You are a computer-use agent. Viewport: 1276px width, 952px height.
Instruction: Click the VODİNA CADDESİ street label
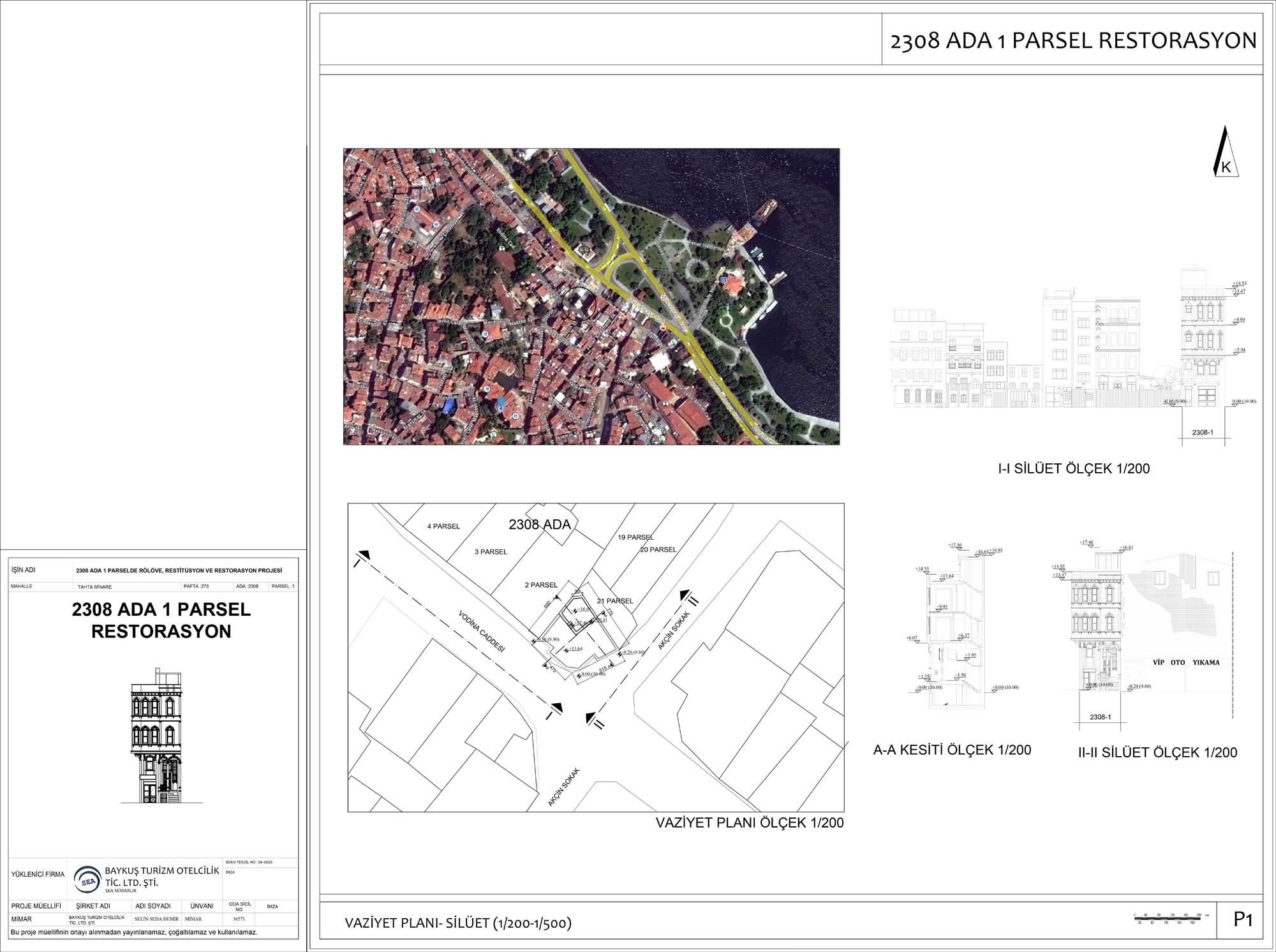(482, 631)
